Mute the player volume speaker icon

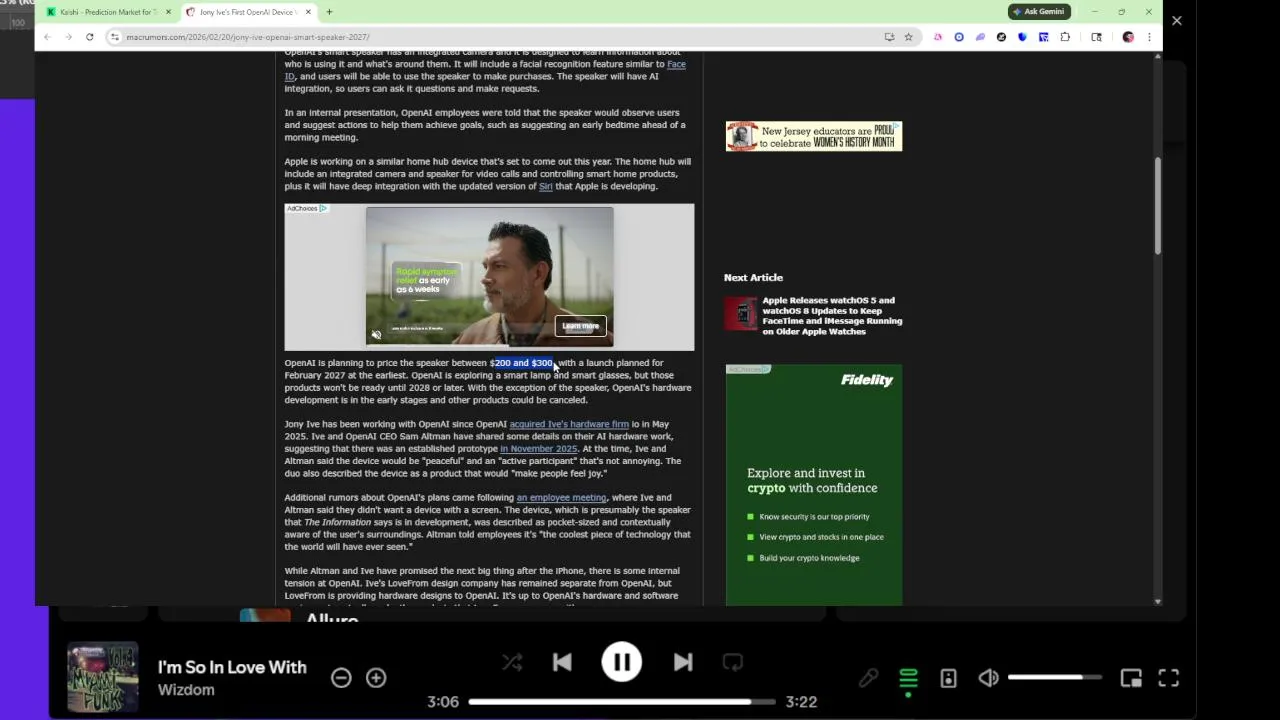click(988, 678)
